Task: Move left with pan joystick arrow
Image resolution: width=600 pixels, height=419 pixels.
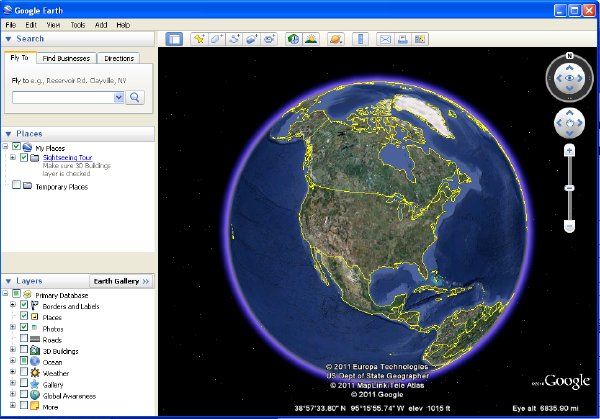Action: pyautogui.click(x=559, y=123)
